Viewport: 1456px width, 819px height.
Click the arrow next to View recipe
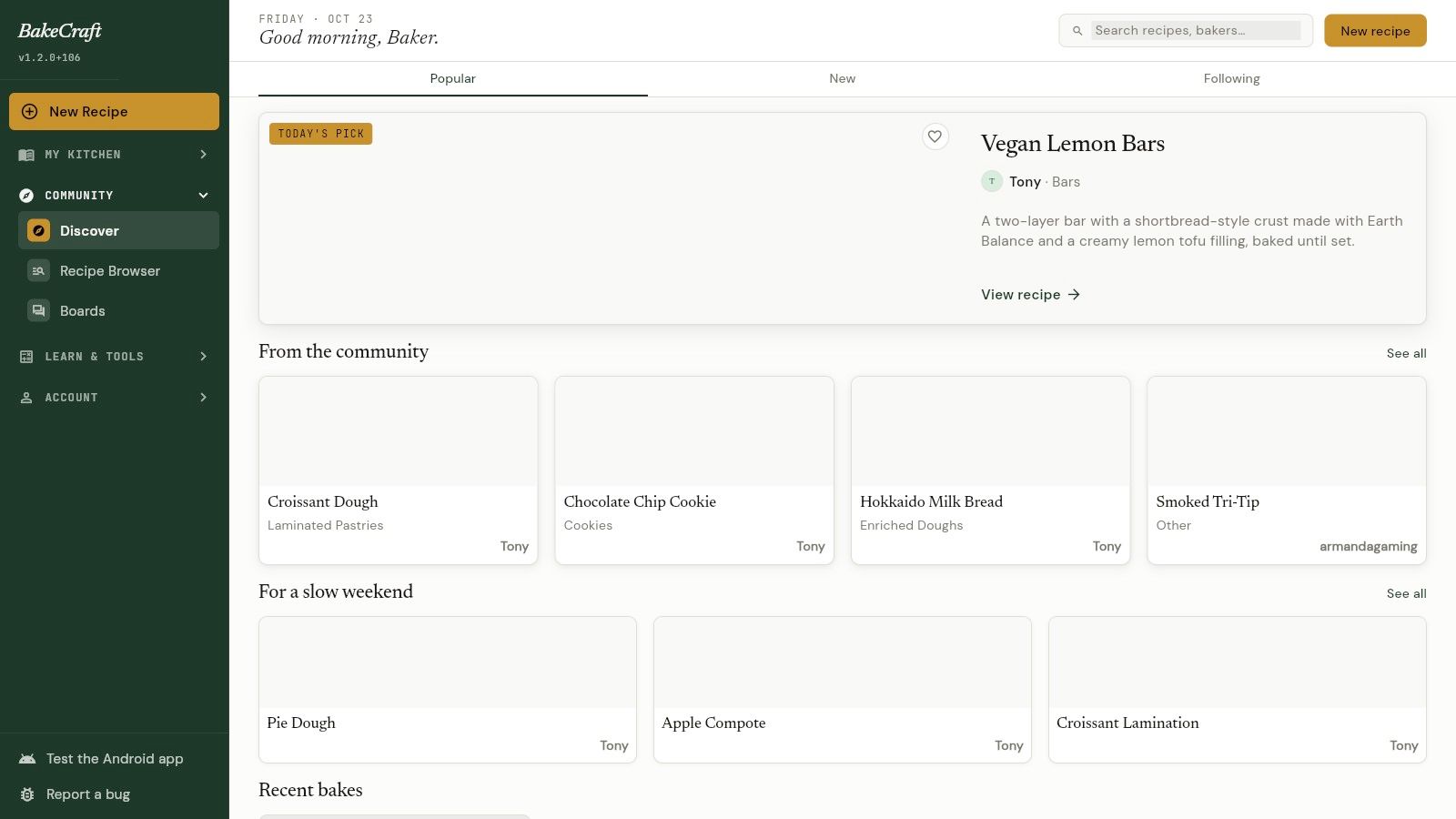point(1074,295)
